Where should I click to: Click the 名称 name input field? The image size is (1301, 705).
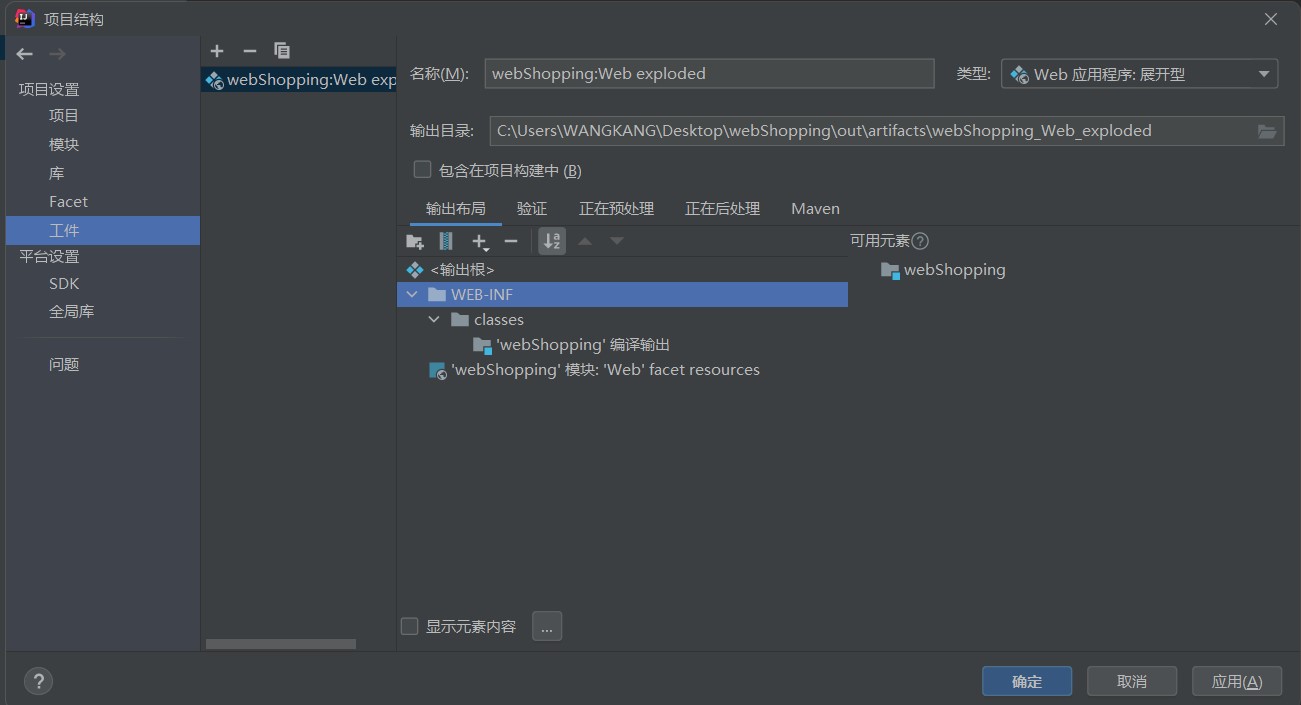[709, 73]
